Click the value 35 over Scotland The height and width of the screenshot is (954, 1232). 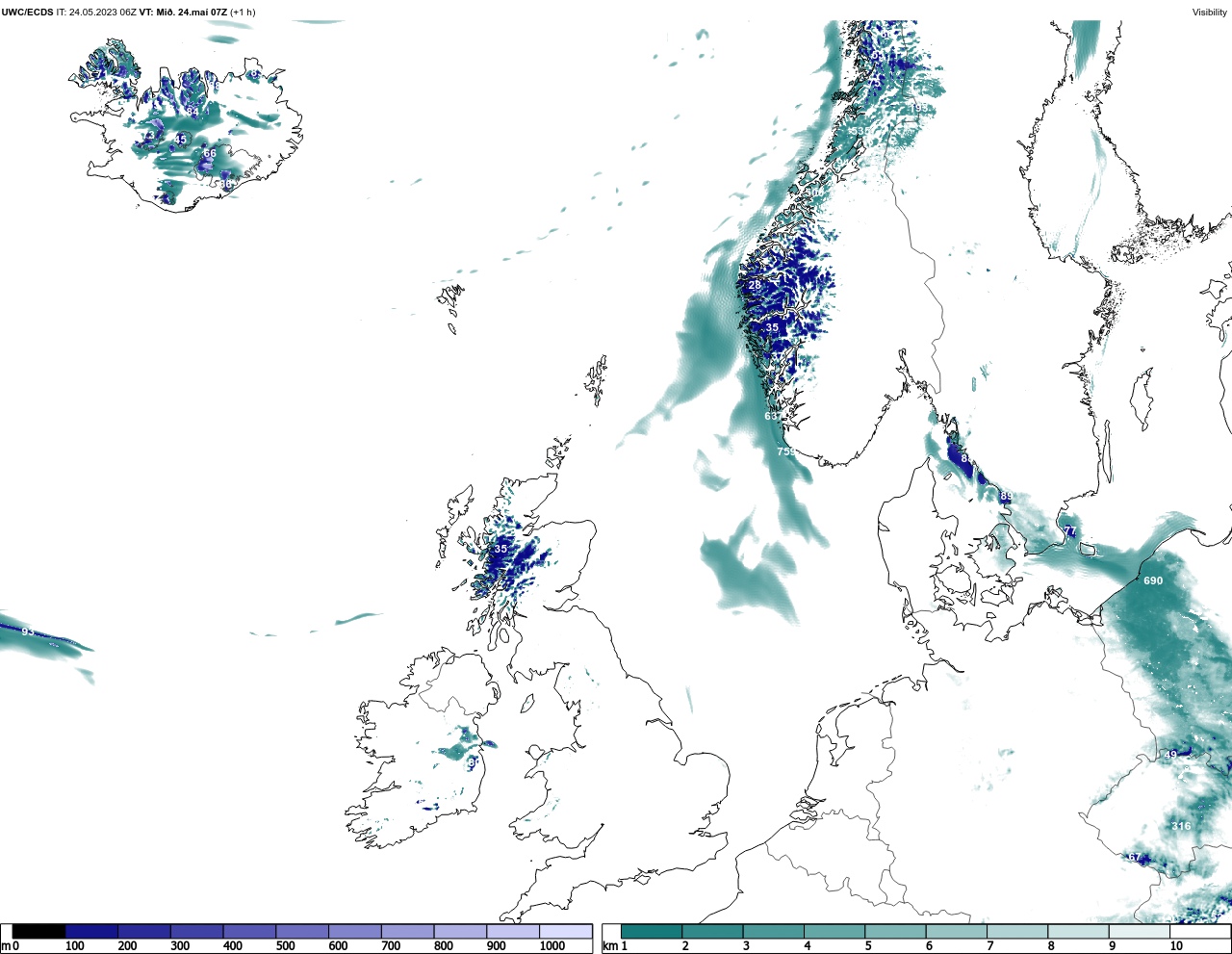(x=500, y=549)
